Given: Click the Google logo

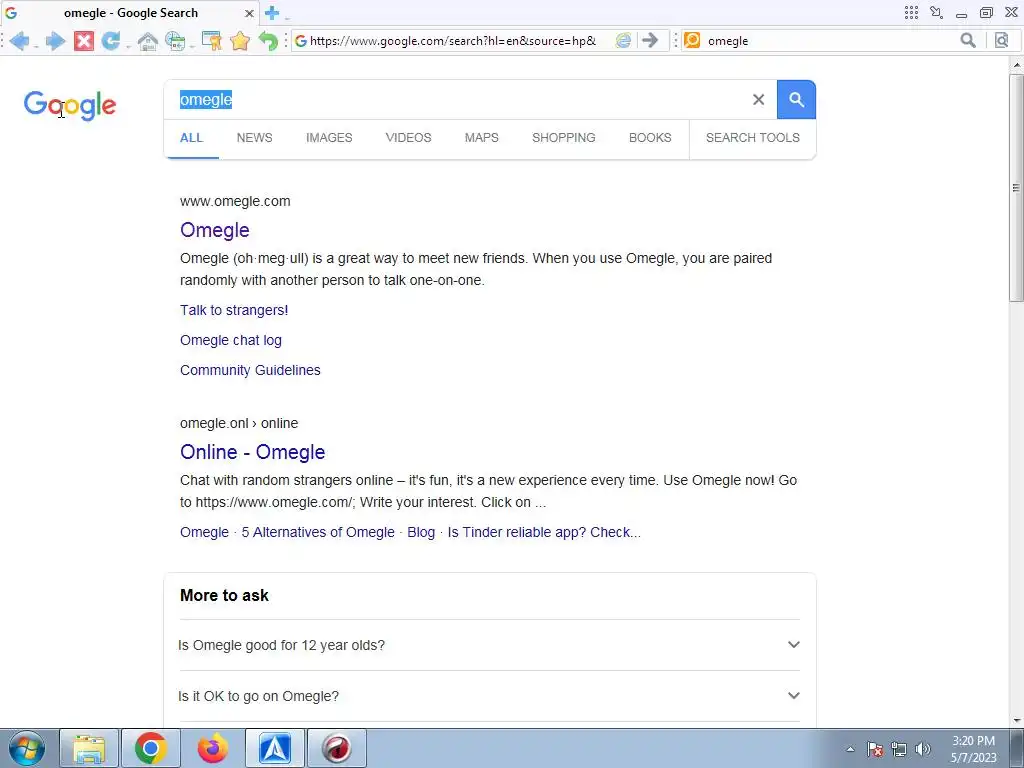Looking at the screenshot, I should (70, 105).
